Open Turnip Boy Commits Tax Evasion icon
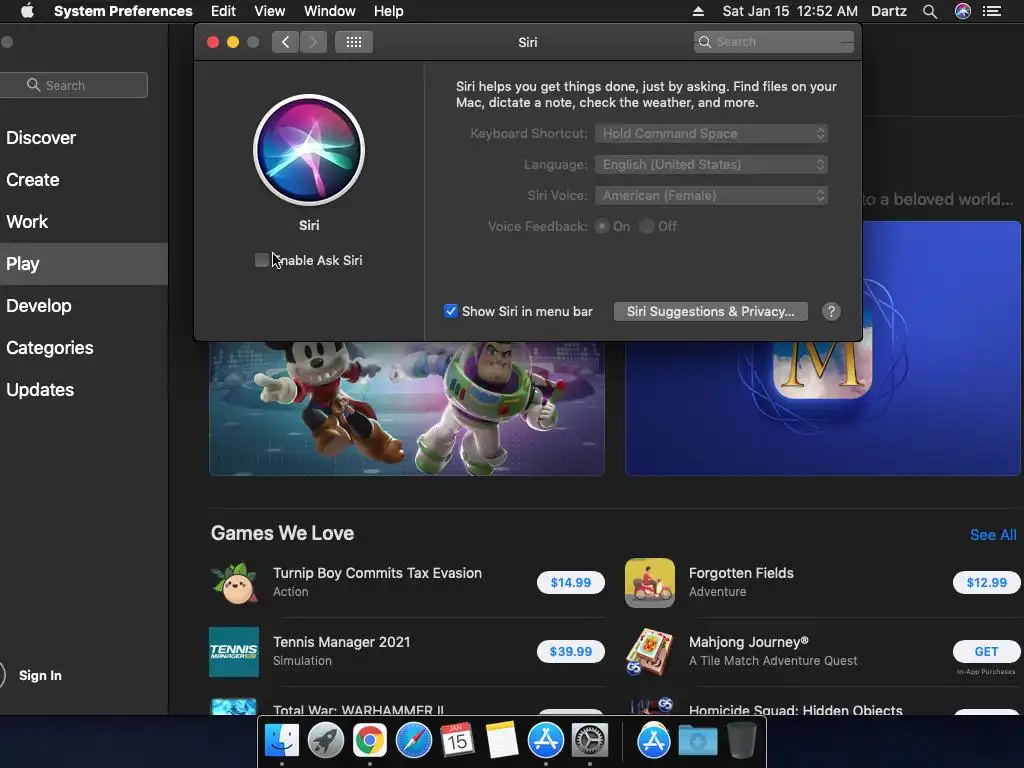 click(234, 583)
